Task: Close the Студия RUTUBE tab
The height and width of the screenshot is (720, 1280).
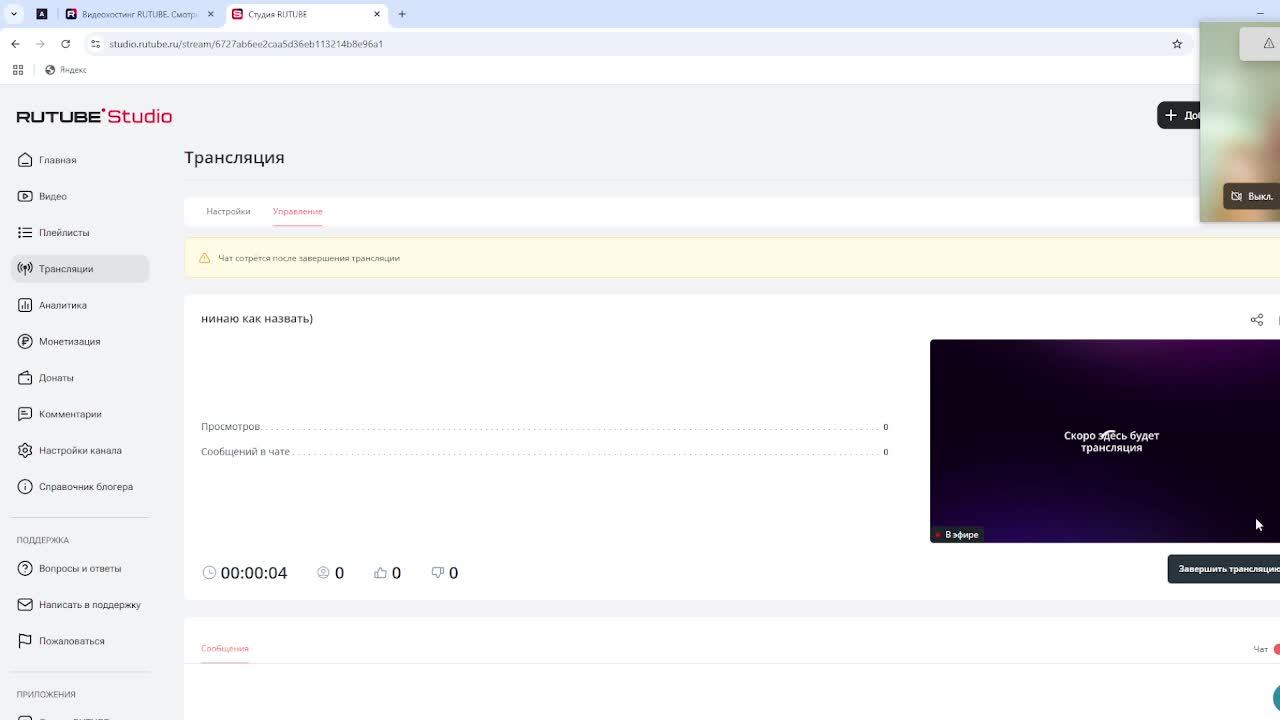Action: pyautogui.click(x=377, y=14)
